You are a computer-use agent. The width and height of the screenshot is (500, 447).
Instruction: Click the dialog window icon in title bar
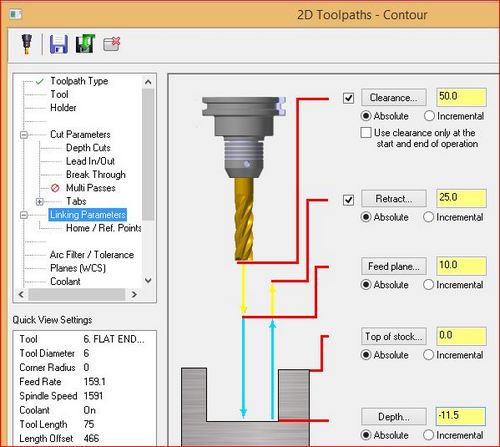click(16, 14)
